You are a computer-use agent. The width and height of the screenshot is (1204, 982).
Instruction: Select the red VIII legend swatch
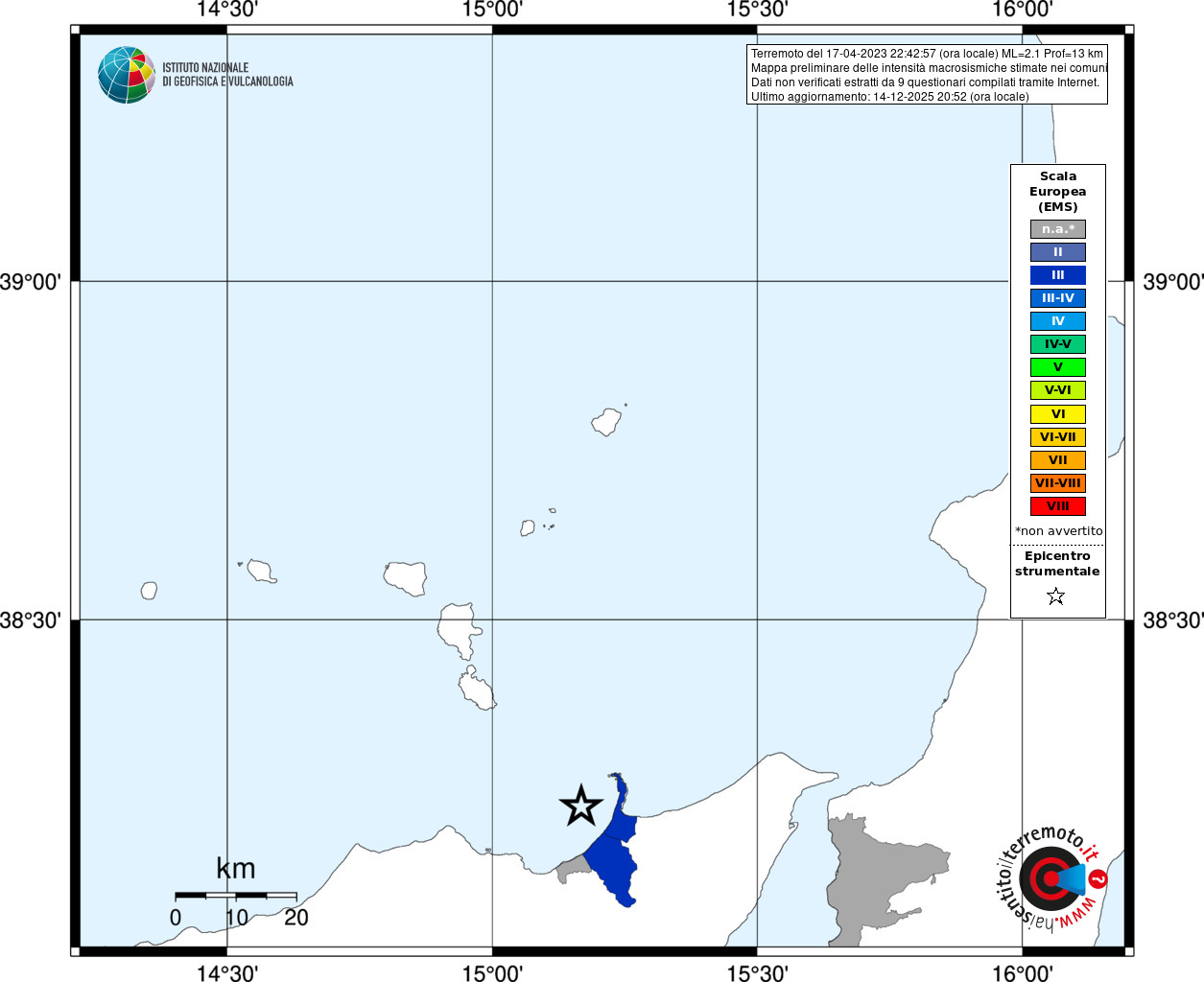pos(1058,506)
